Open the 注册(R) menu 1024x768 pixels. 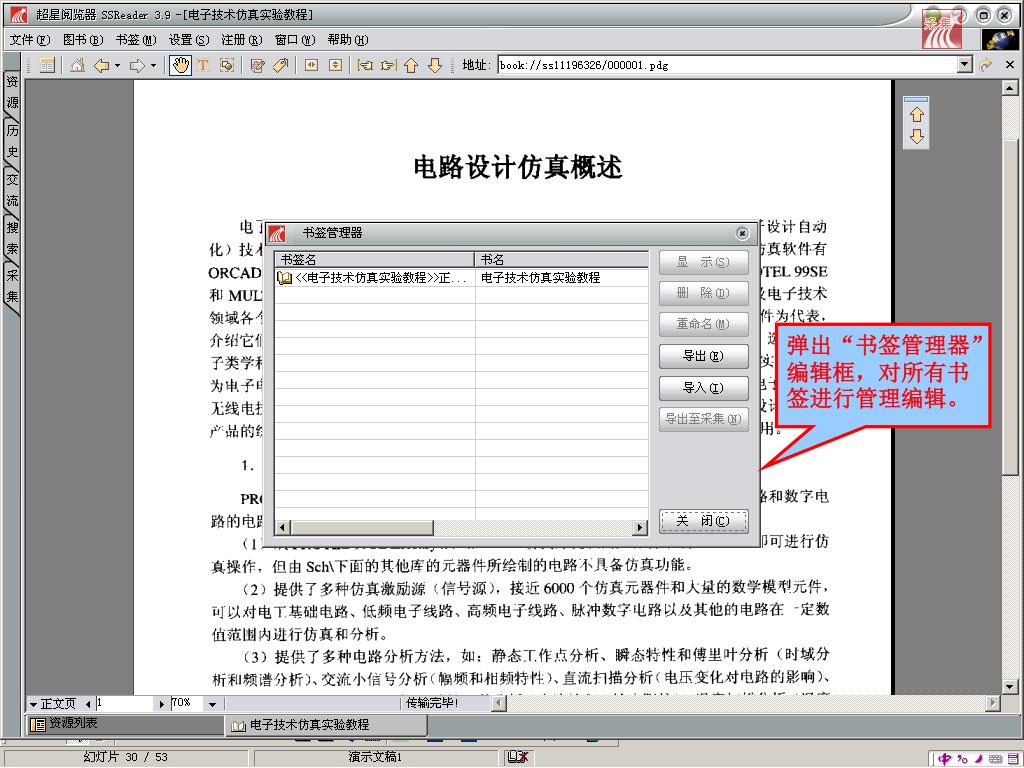click(242, 40)
